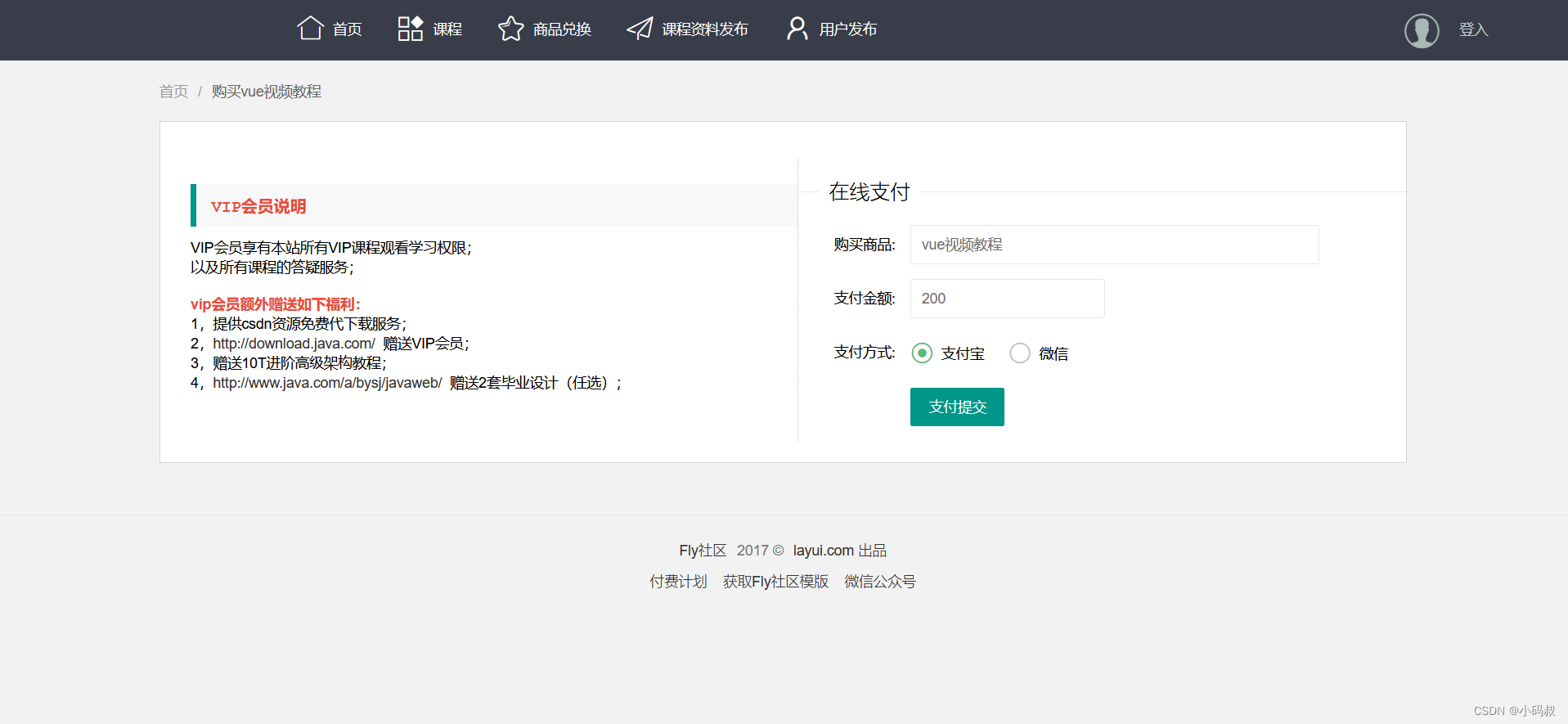1568x724 pixels.
Task: Click the user silhouette icon for 用户发布
Action: tap(797, 29)
